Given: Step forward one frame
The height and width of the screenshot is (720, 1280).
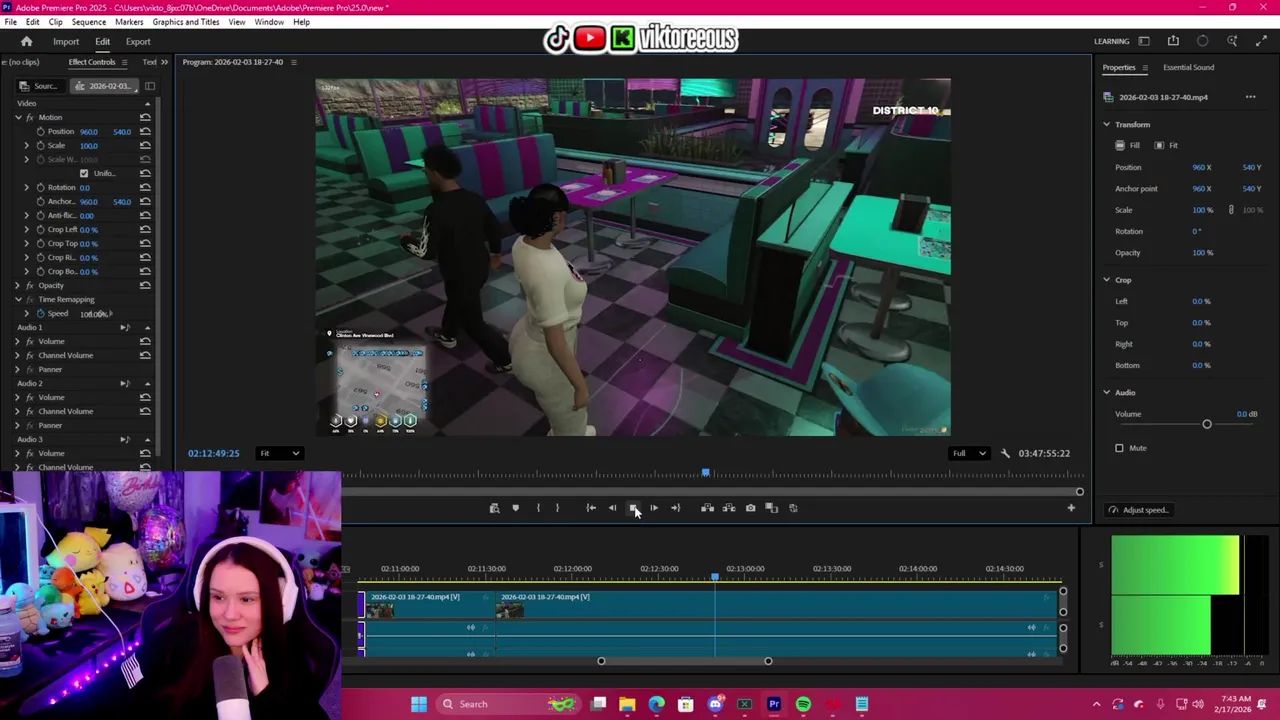Looking at the screenshot, I should point(654,508).
